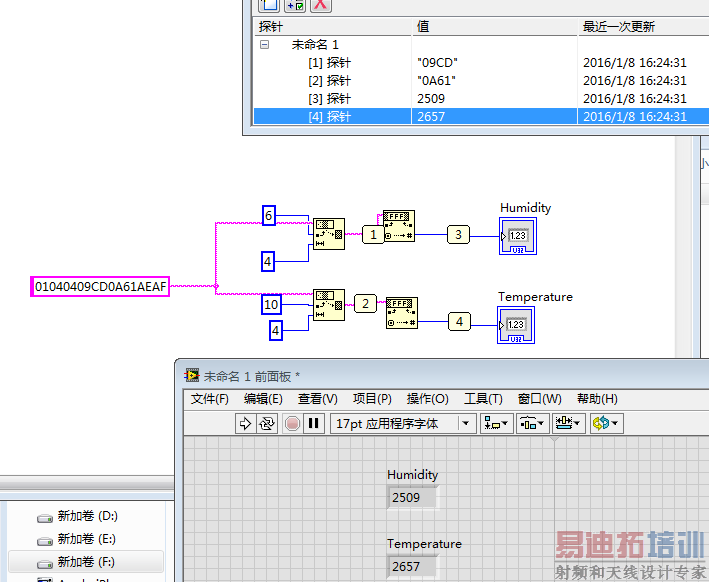Open the Resize Objects dropdown

568,424
